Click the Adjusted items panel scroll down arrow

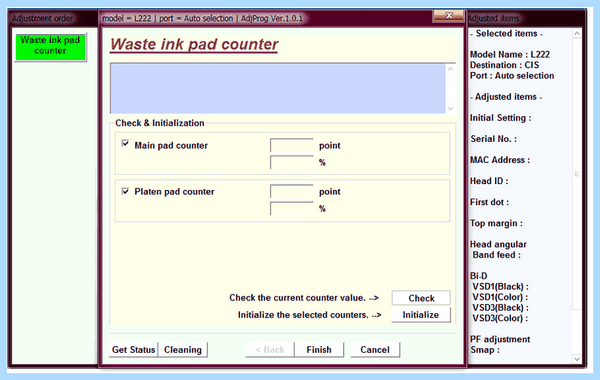coord(577,359)
